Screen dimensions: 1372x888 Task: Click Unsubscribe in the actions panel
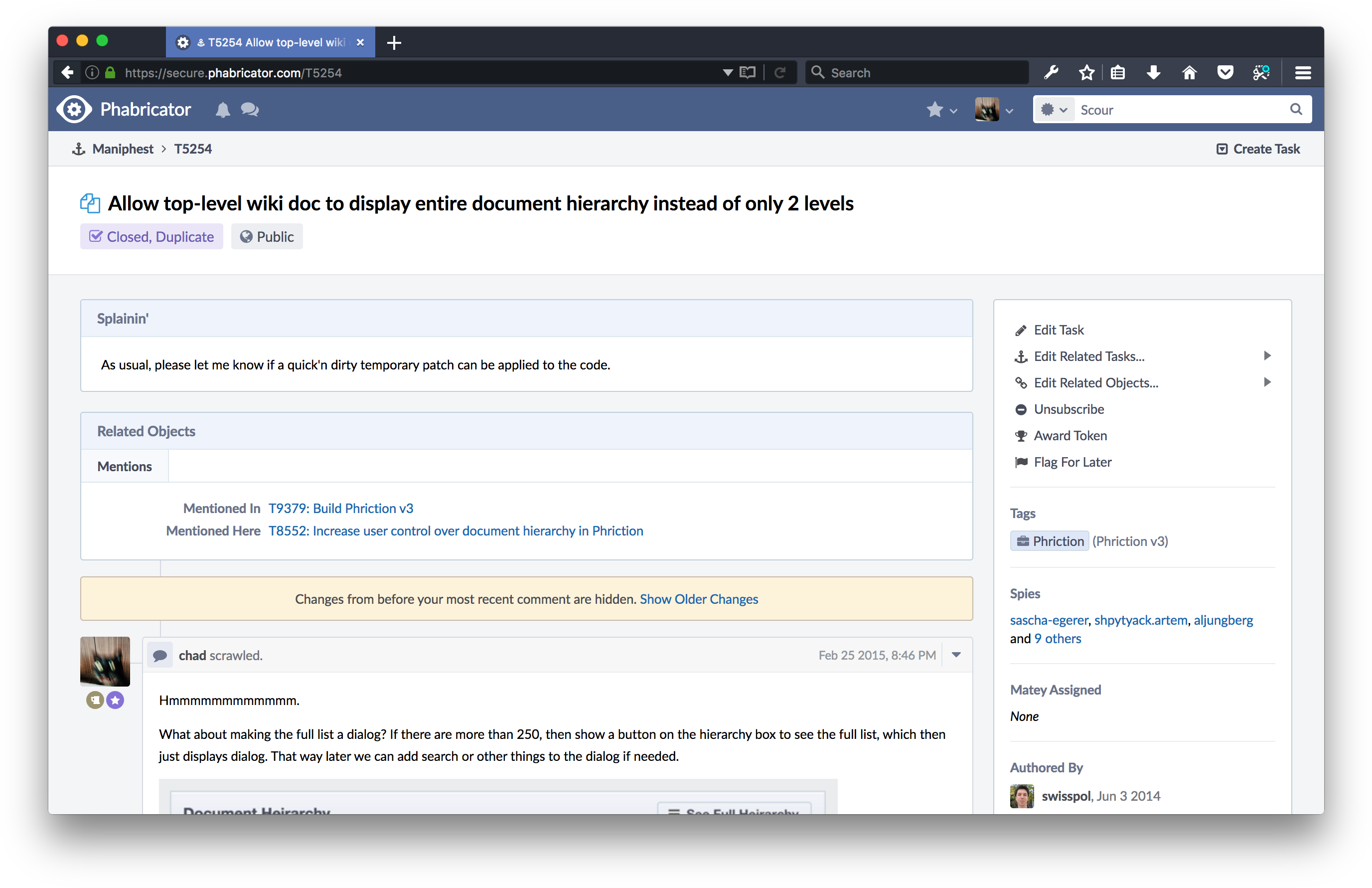pos(1068,409)
